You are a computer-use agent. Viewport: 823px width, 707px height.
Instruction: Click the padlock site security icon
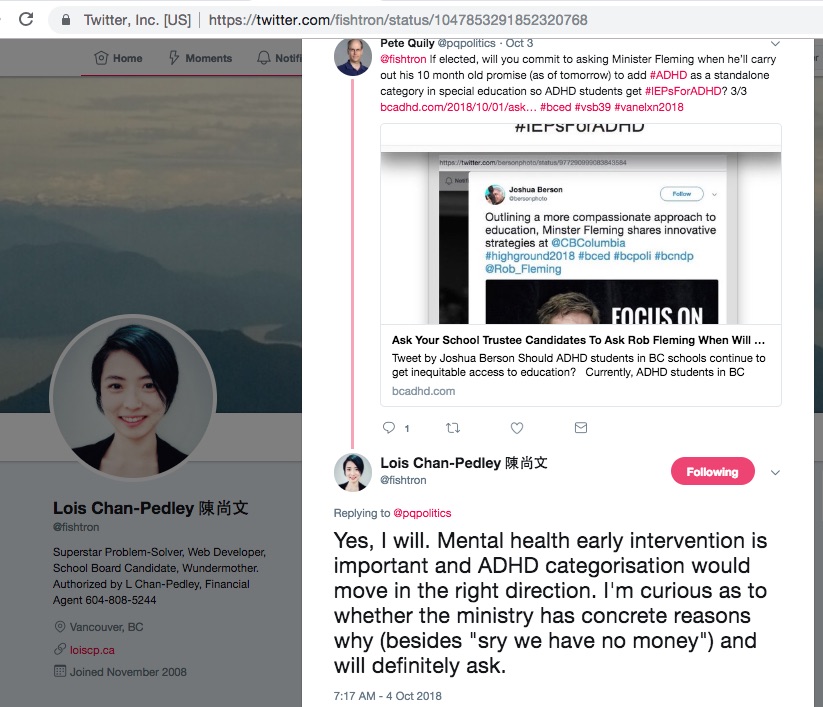66,20
